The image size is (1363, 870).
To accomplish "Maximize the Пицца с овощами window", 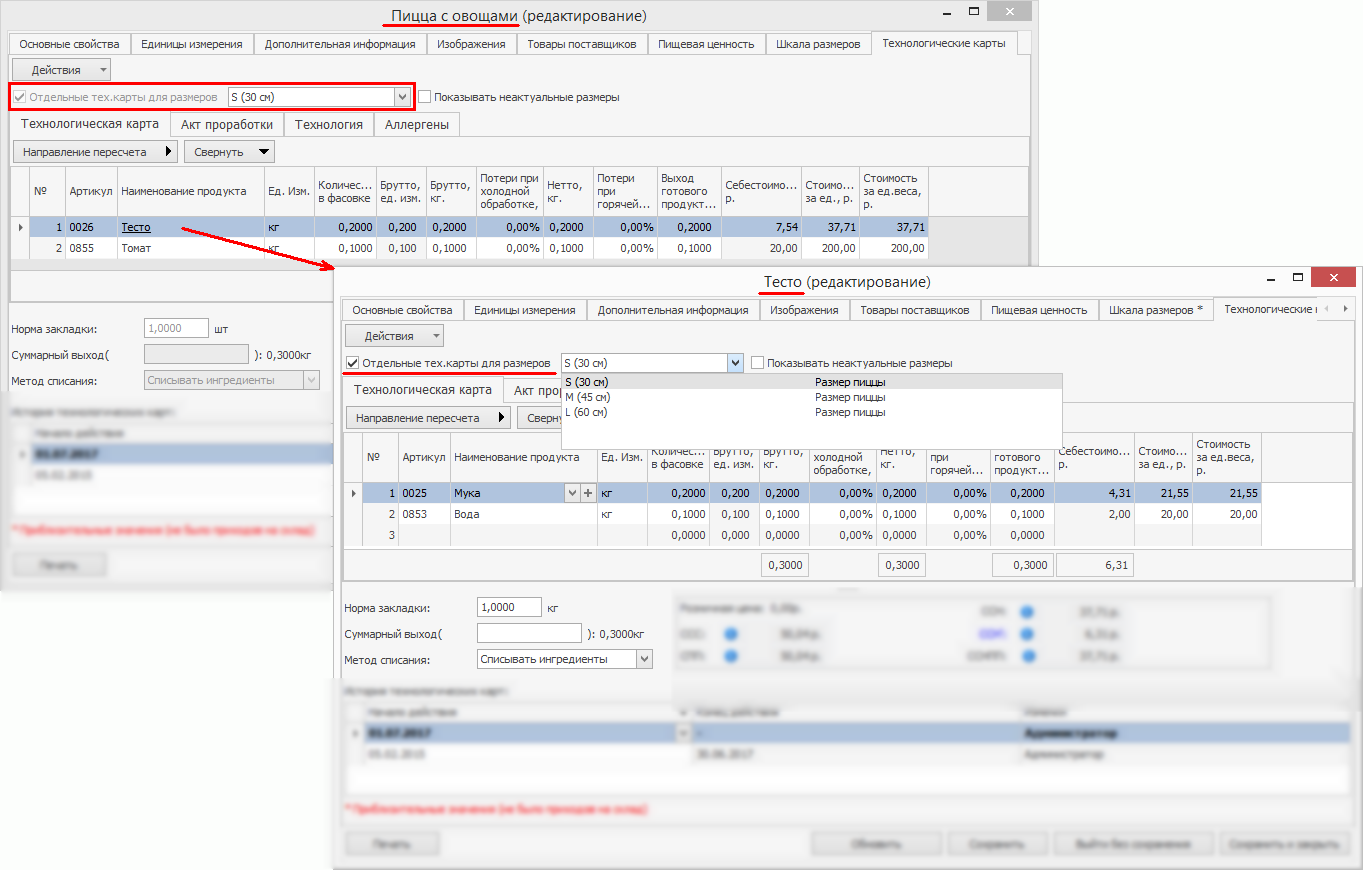I will 974,12.
